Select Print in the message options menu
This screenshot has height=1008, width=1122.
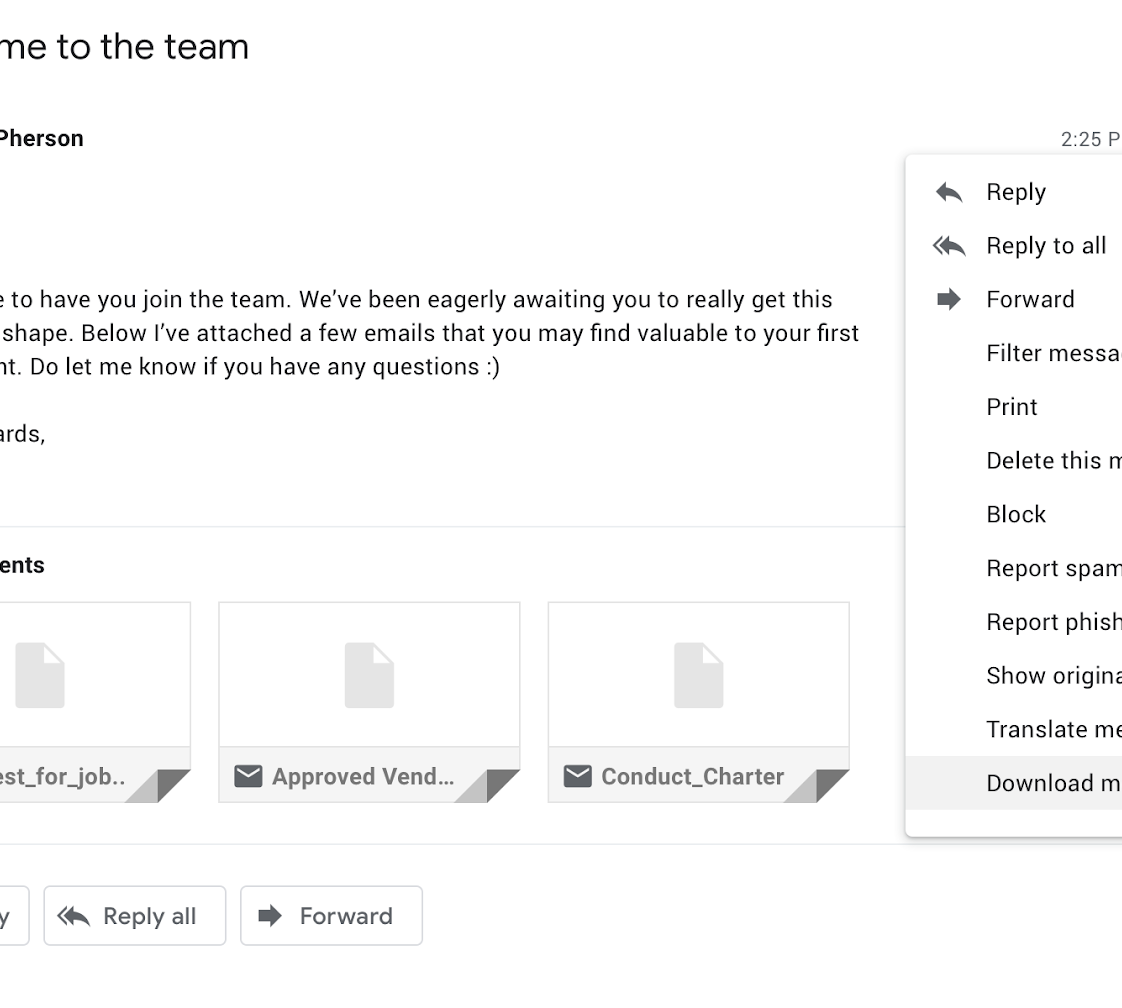[x=1012, y=407]
